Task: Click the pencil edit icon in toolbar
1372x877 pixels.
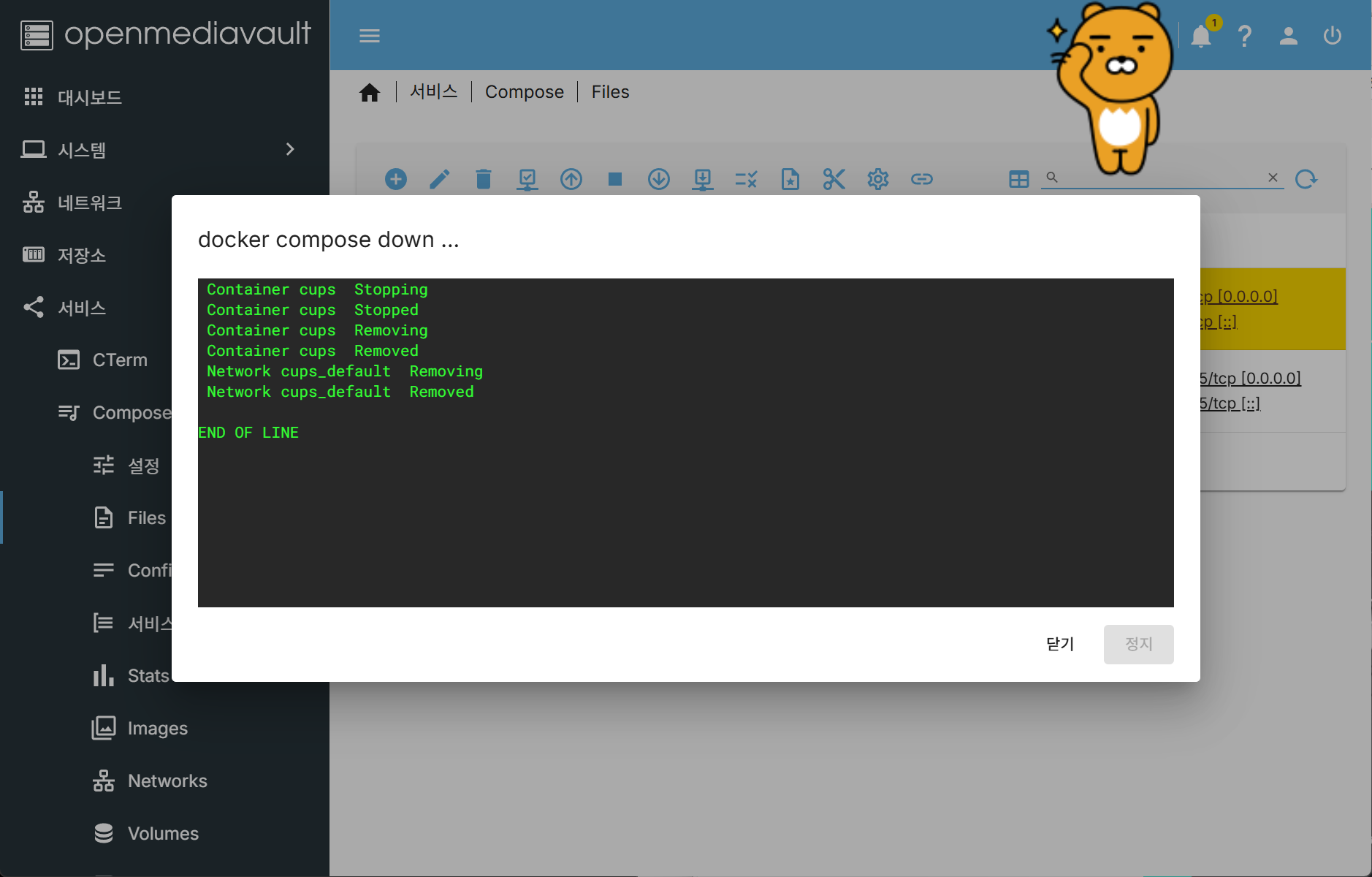Action: point(440,179)
